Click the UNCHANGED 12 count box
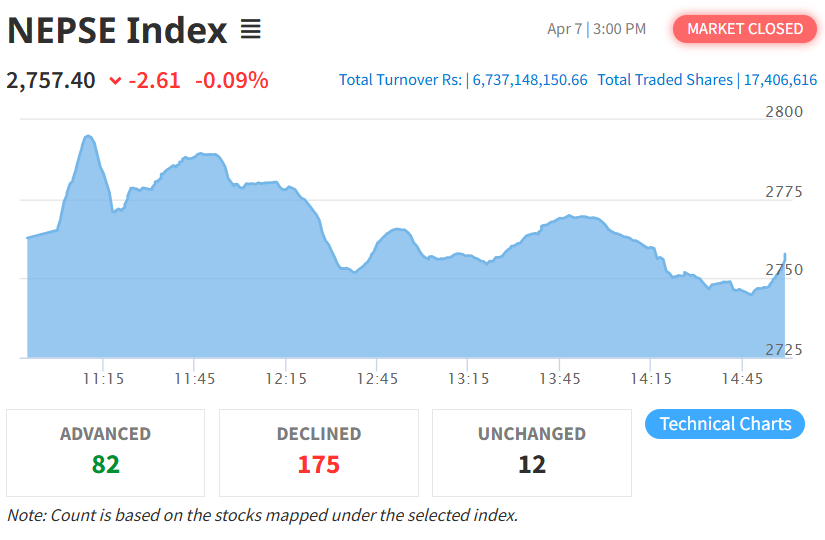 coord(531,452)
